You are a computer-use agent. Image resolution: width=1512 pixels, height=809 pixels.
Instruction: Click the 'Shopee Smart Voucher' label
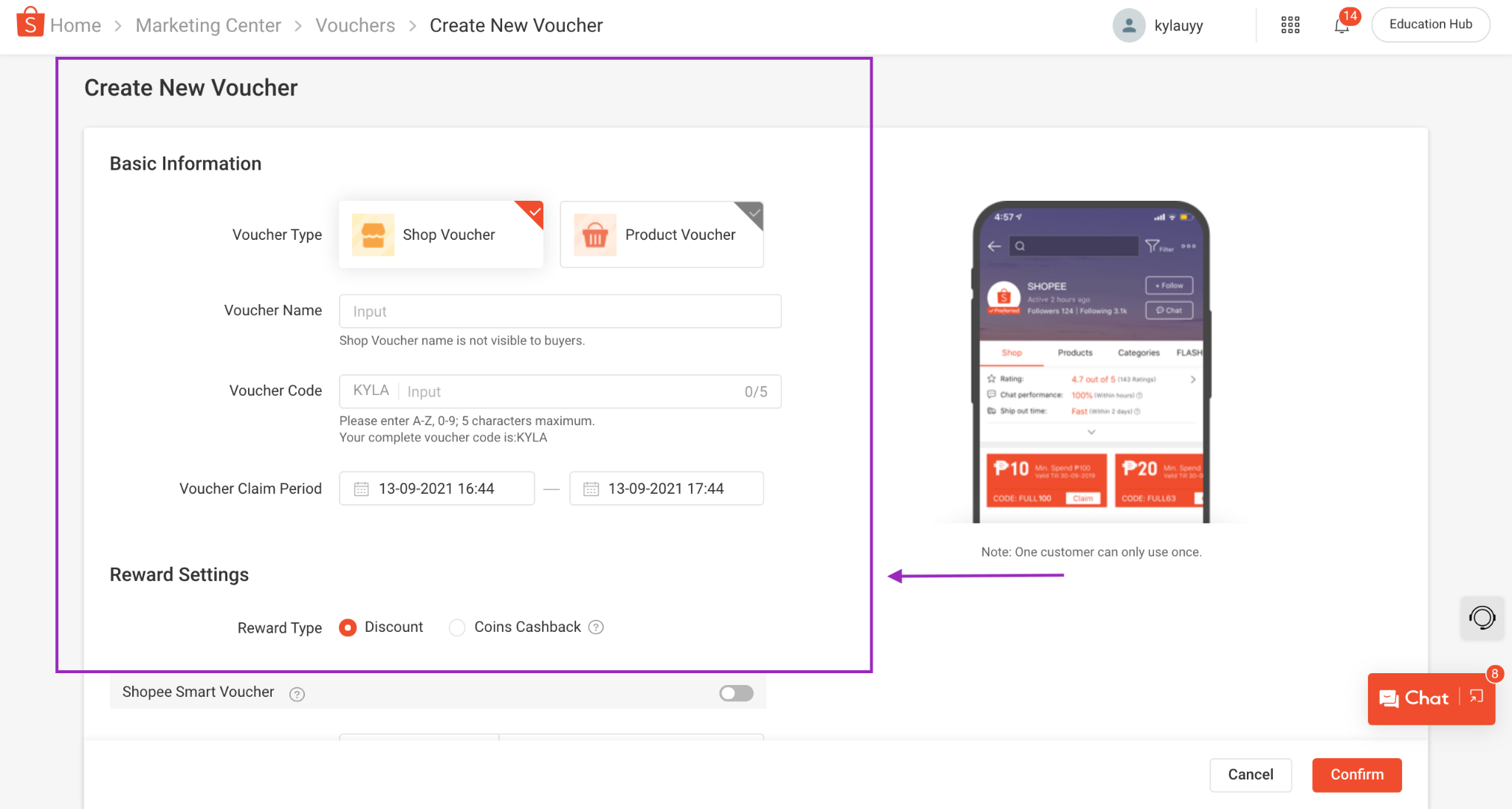click(x=198, y=692)
